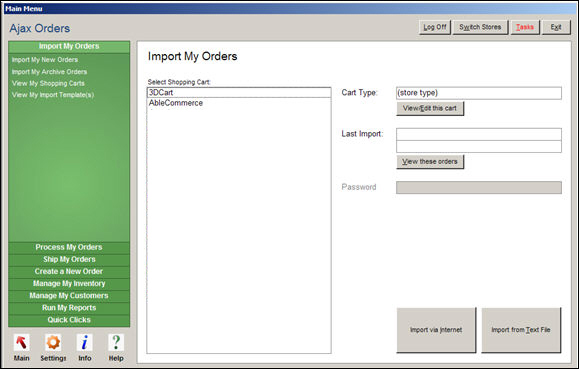579x369 pixels.
Task: Open Import My New Orders link
Action: coord(45,60)
